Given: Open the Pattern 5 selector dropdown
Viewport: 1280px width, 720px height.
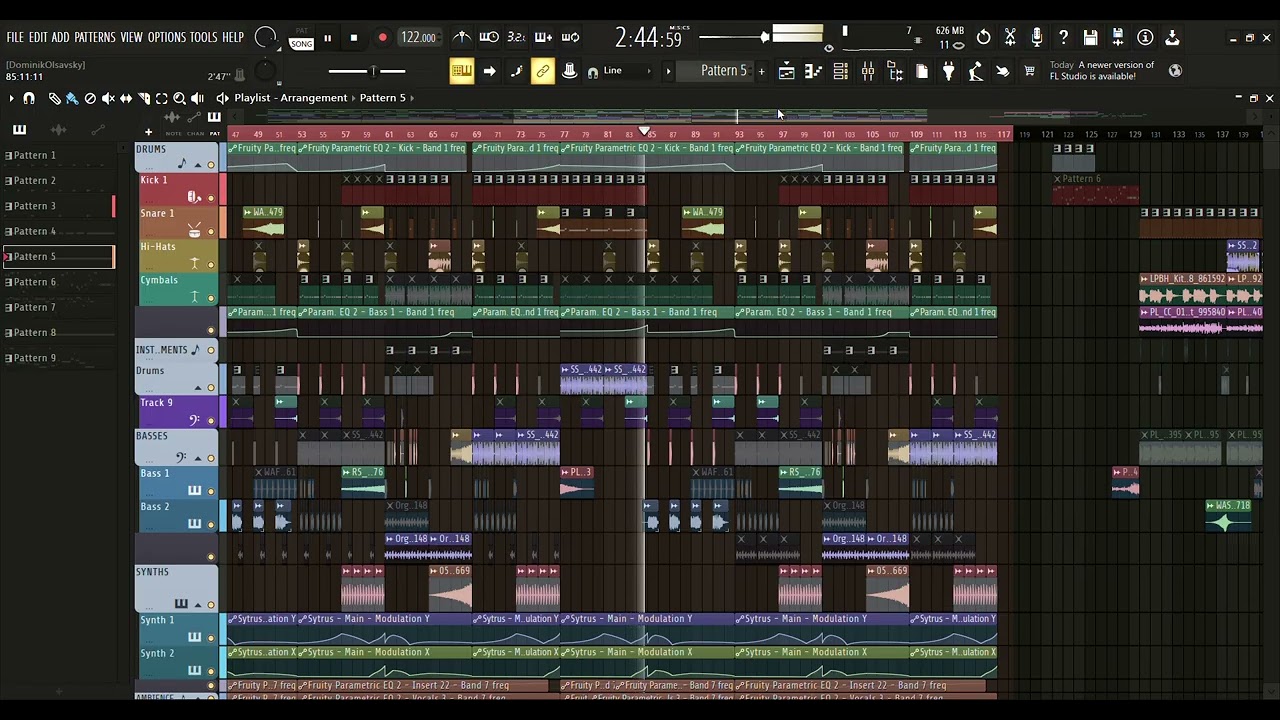Looking at the screenshot, I should pos(723,71).
